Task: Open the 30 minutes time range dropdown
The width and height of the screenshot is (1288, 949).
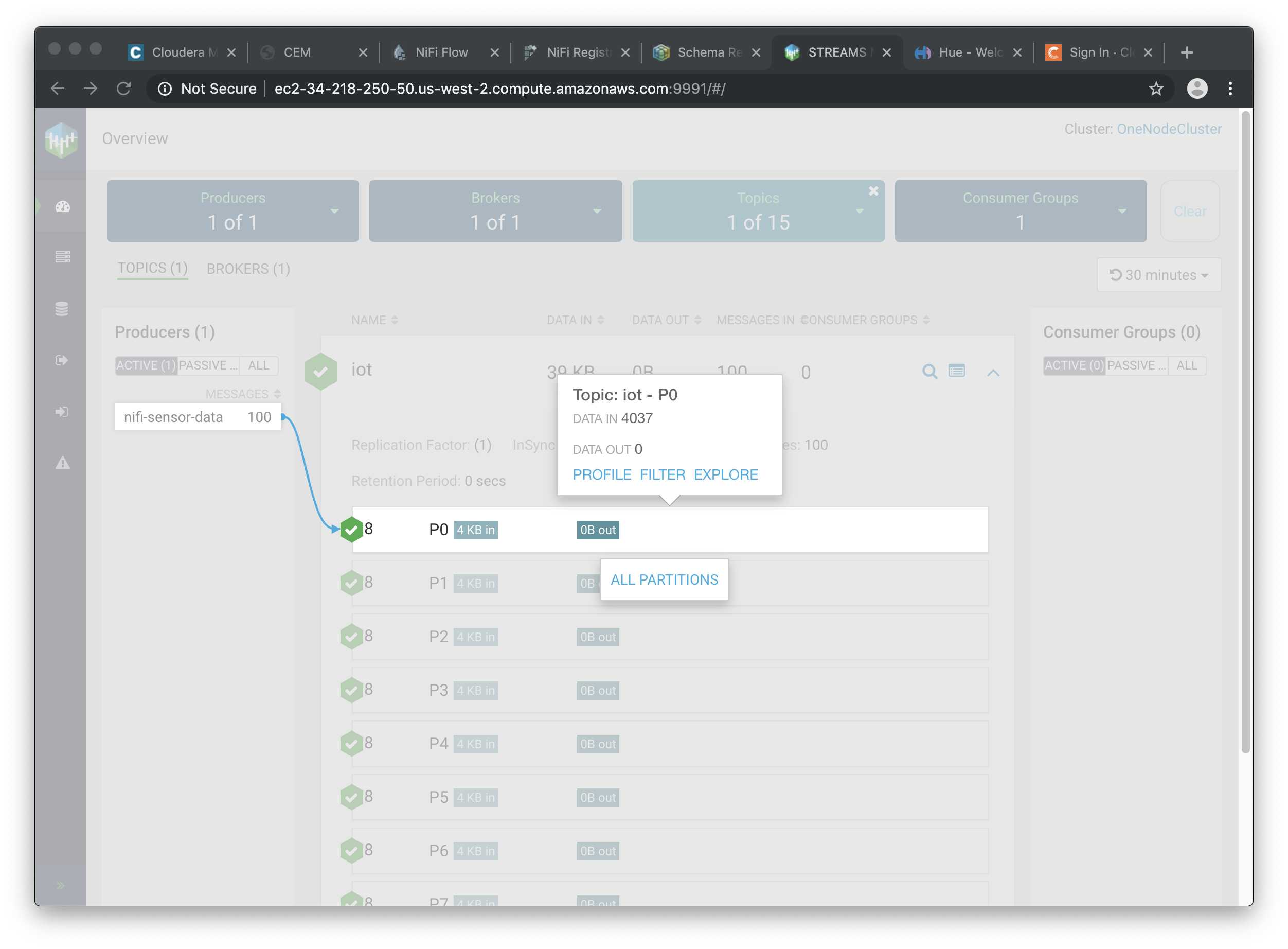Action: [x=1158, y=275]
